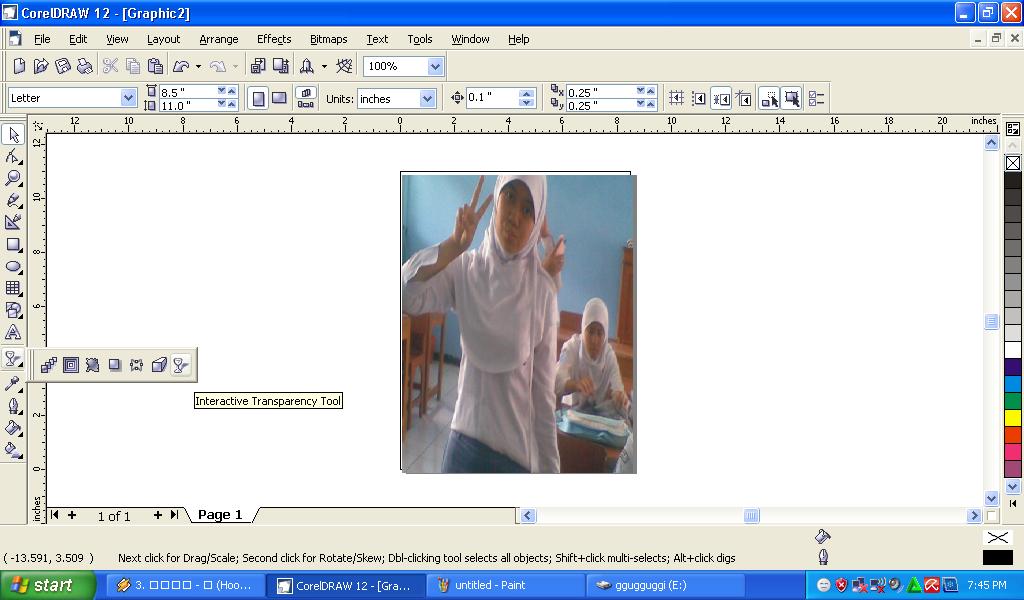Expand the Application Launcher dropdown arrow
This screenshot has width=1024, height=600.
(324, 66)
